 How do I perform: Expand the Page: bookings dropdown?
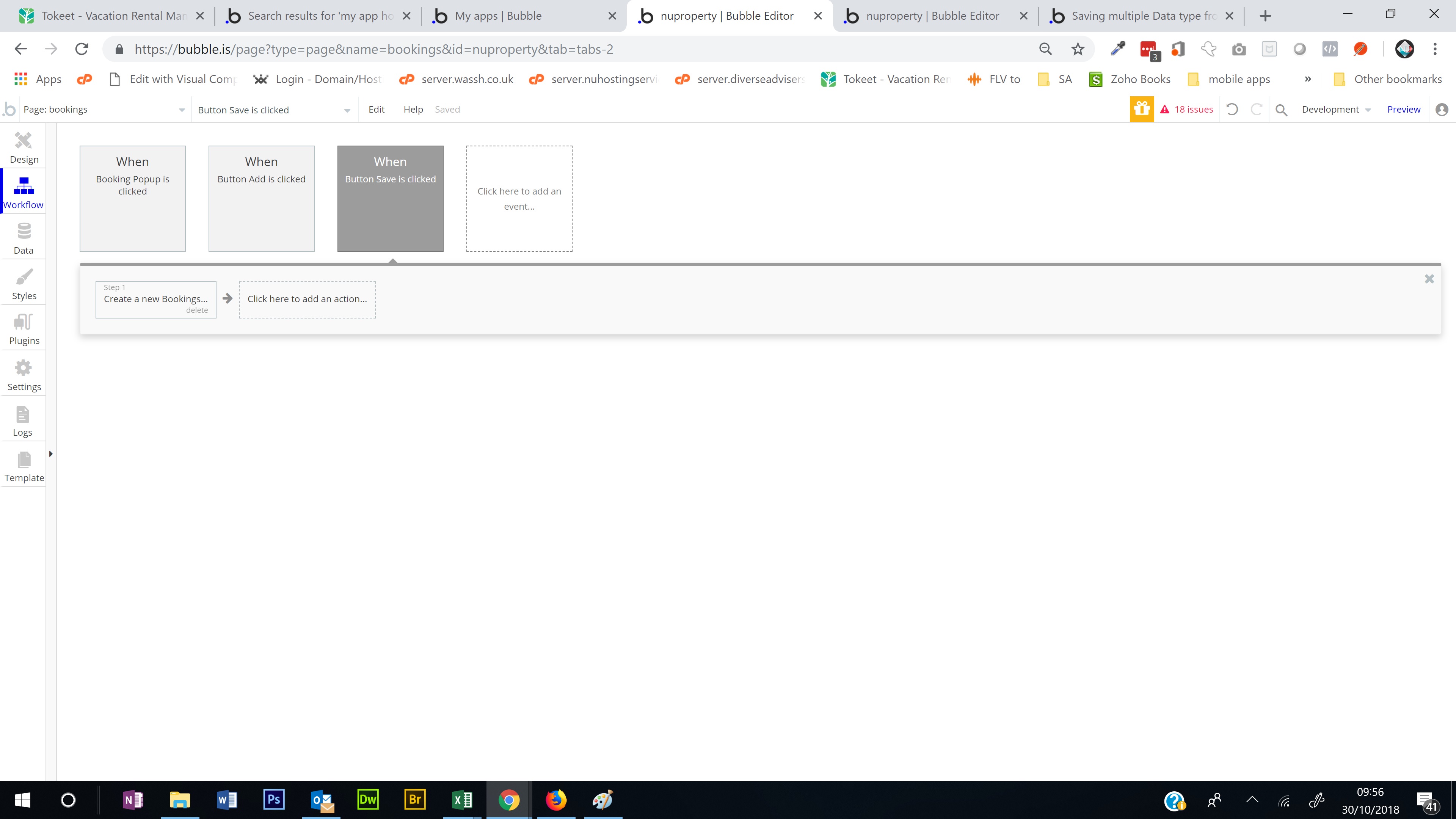tap(104, 110)
